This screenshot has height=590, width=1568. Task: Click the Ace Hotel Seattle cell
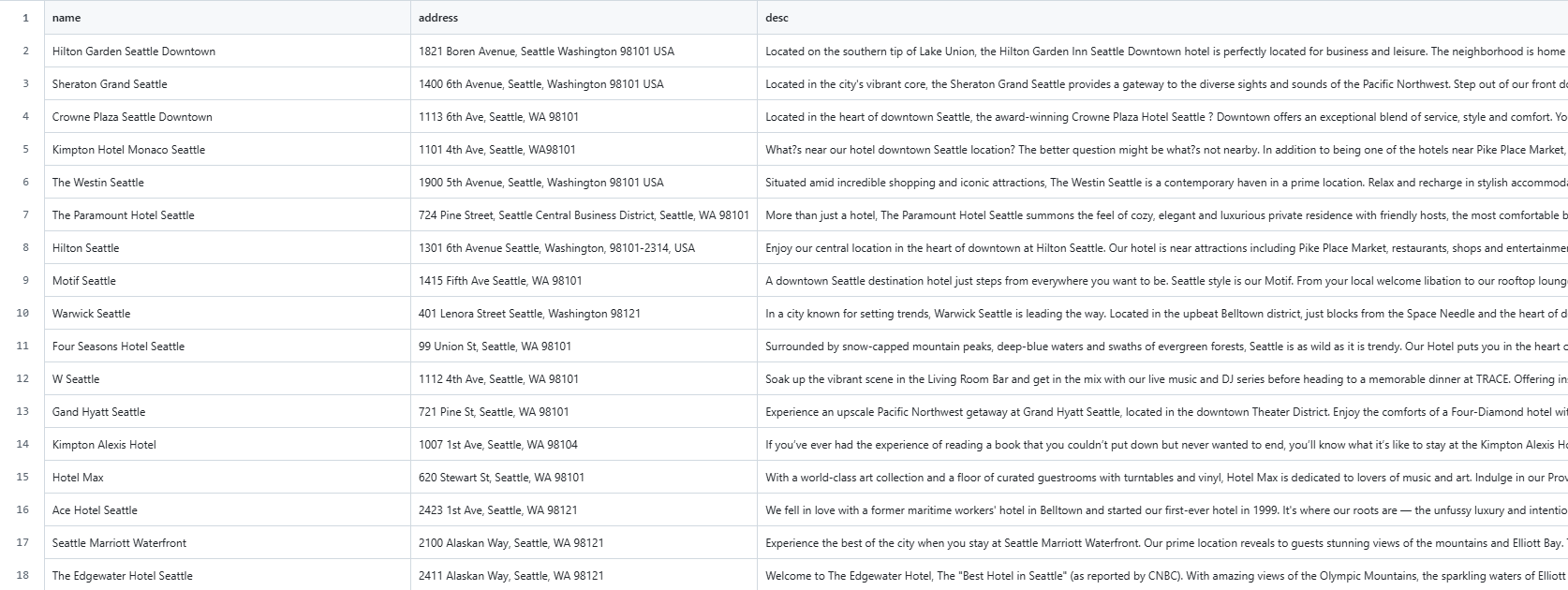click(228, 510)
